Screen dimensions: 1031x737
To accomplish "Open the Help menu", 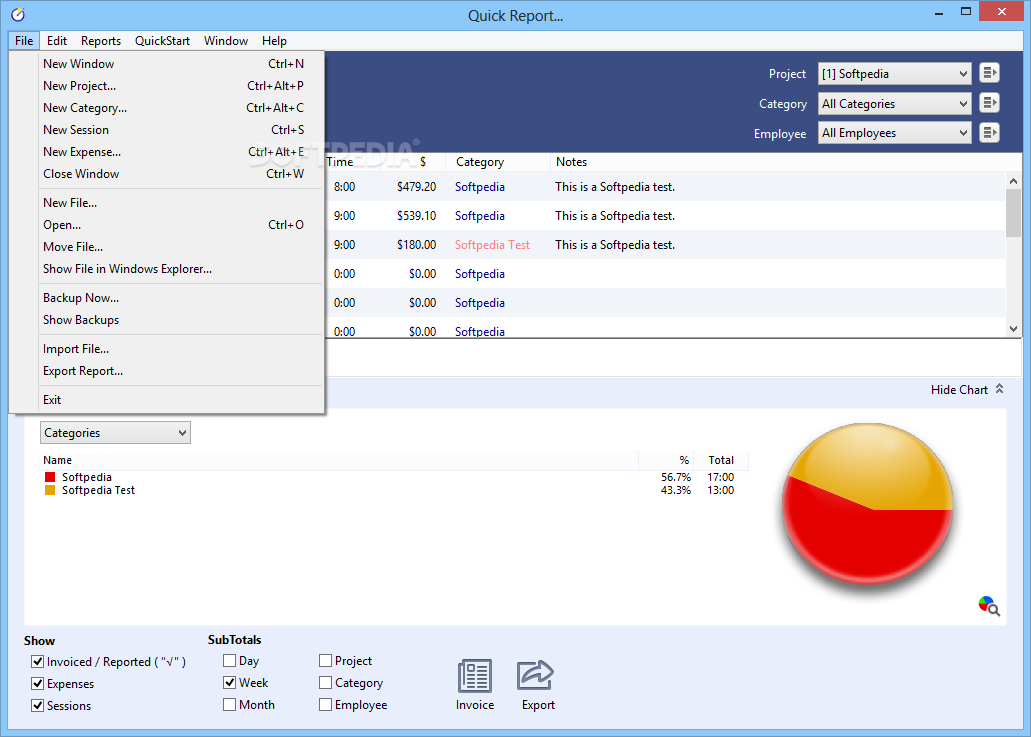I will point(274,41).
